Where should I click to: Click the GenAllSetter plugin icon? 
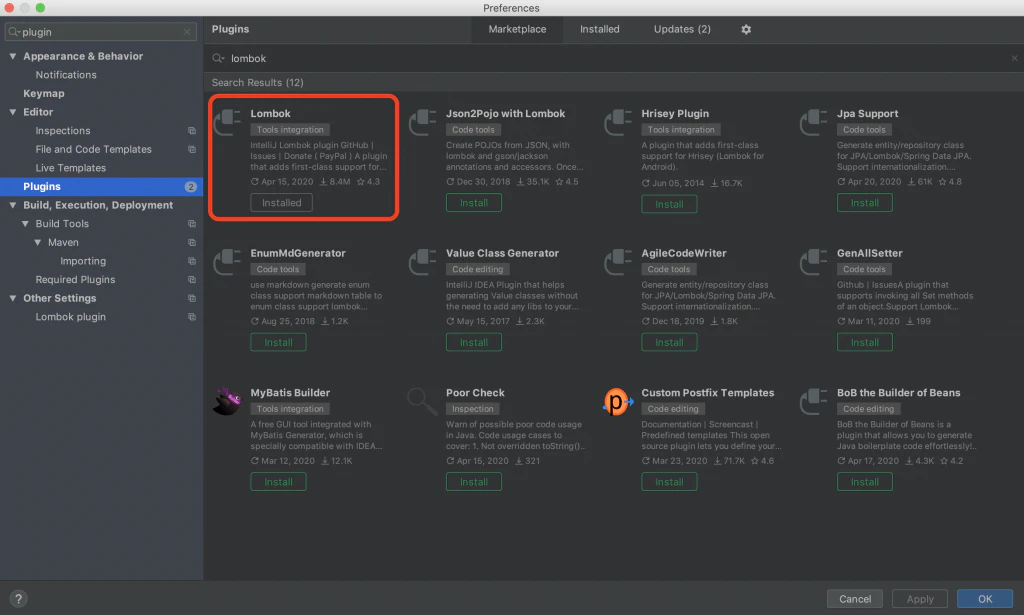(x=814, y=262)
